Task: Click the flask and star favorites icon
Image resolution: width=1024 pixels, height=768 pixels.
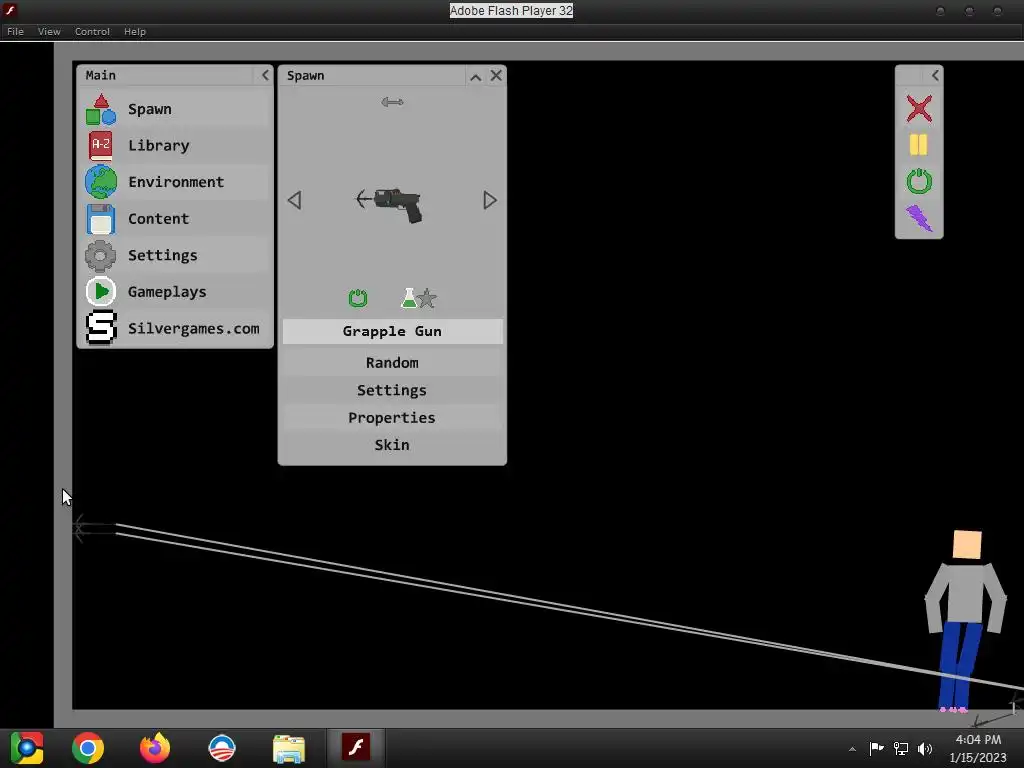Action: pyautogui.click(x=419, y=298)
